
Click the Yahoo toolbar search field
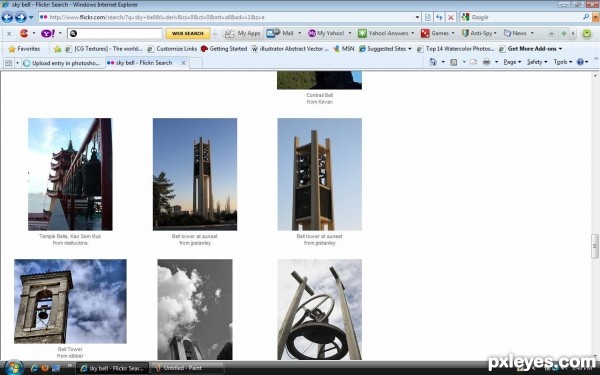tap(115, 34)
